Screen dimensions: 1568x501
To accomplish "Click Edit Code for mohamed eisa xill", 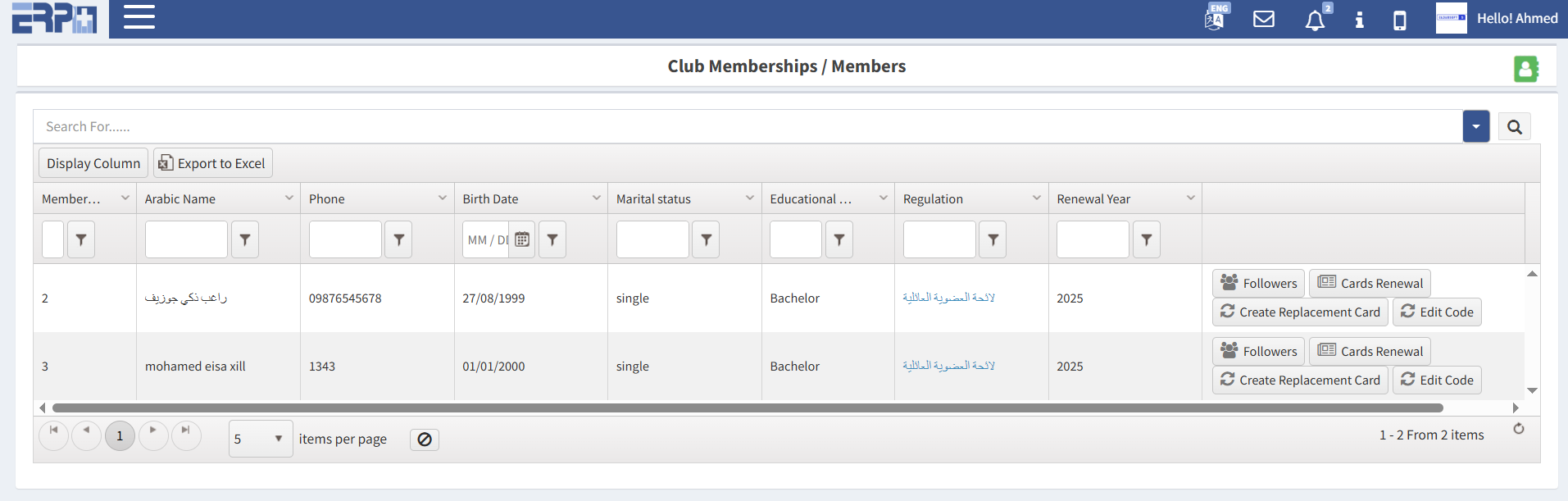I will point(1437,380).
